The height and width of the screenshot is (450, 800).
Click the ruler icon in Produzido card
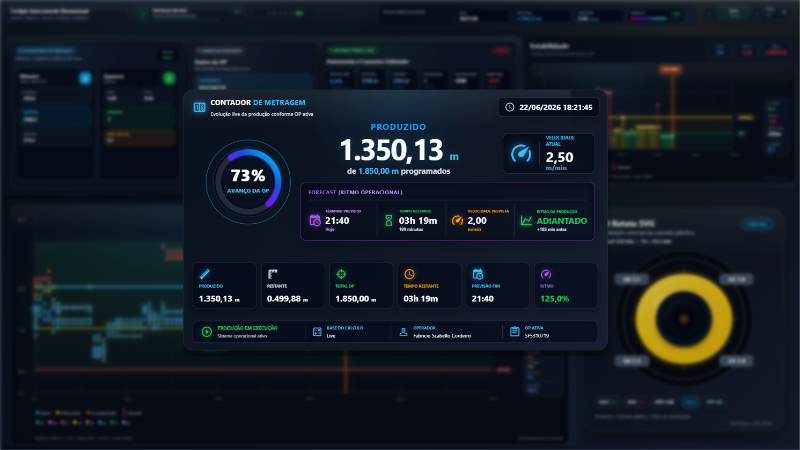pyautogui.click(x=205, y=274)
